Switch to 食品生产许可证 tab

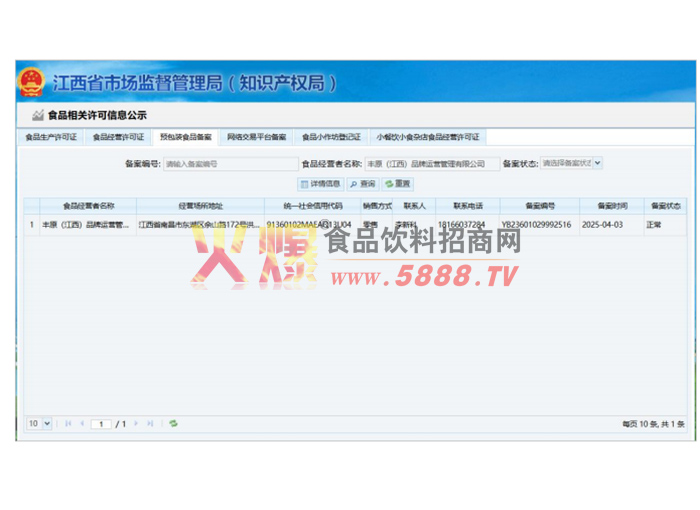point(51,137)
